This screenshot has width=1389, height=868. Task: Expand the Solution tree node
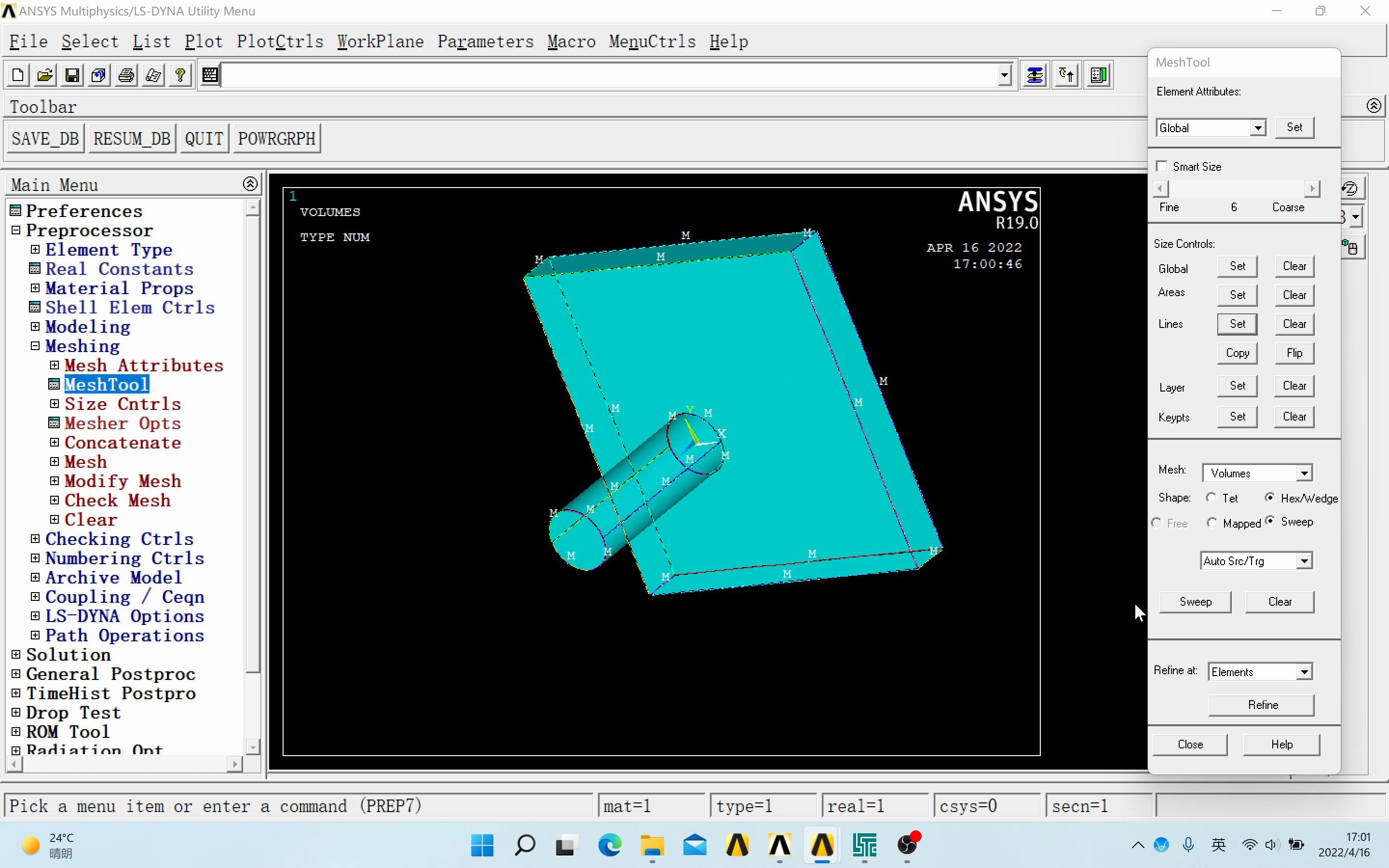16,654
